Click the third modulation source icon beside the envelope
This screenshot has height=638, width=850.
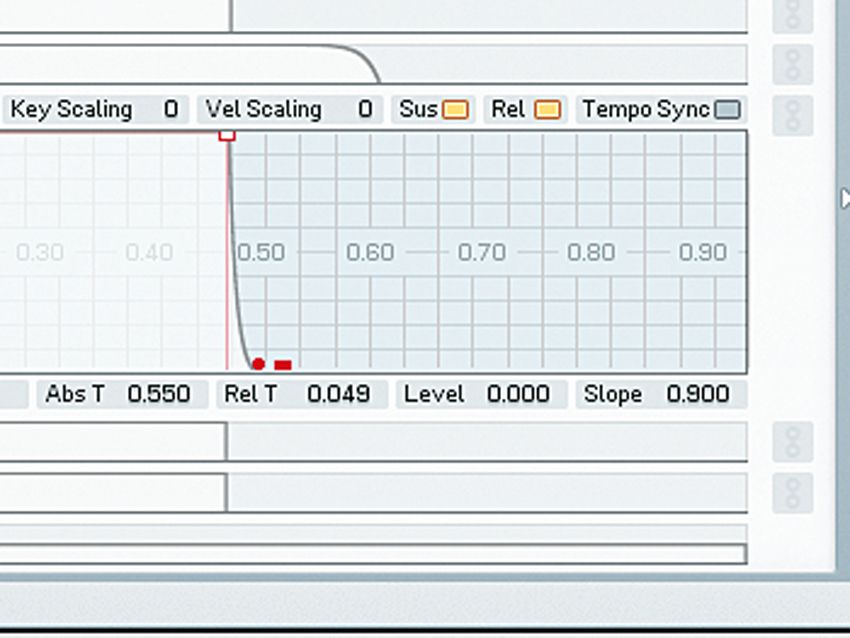[793, 115]
